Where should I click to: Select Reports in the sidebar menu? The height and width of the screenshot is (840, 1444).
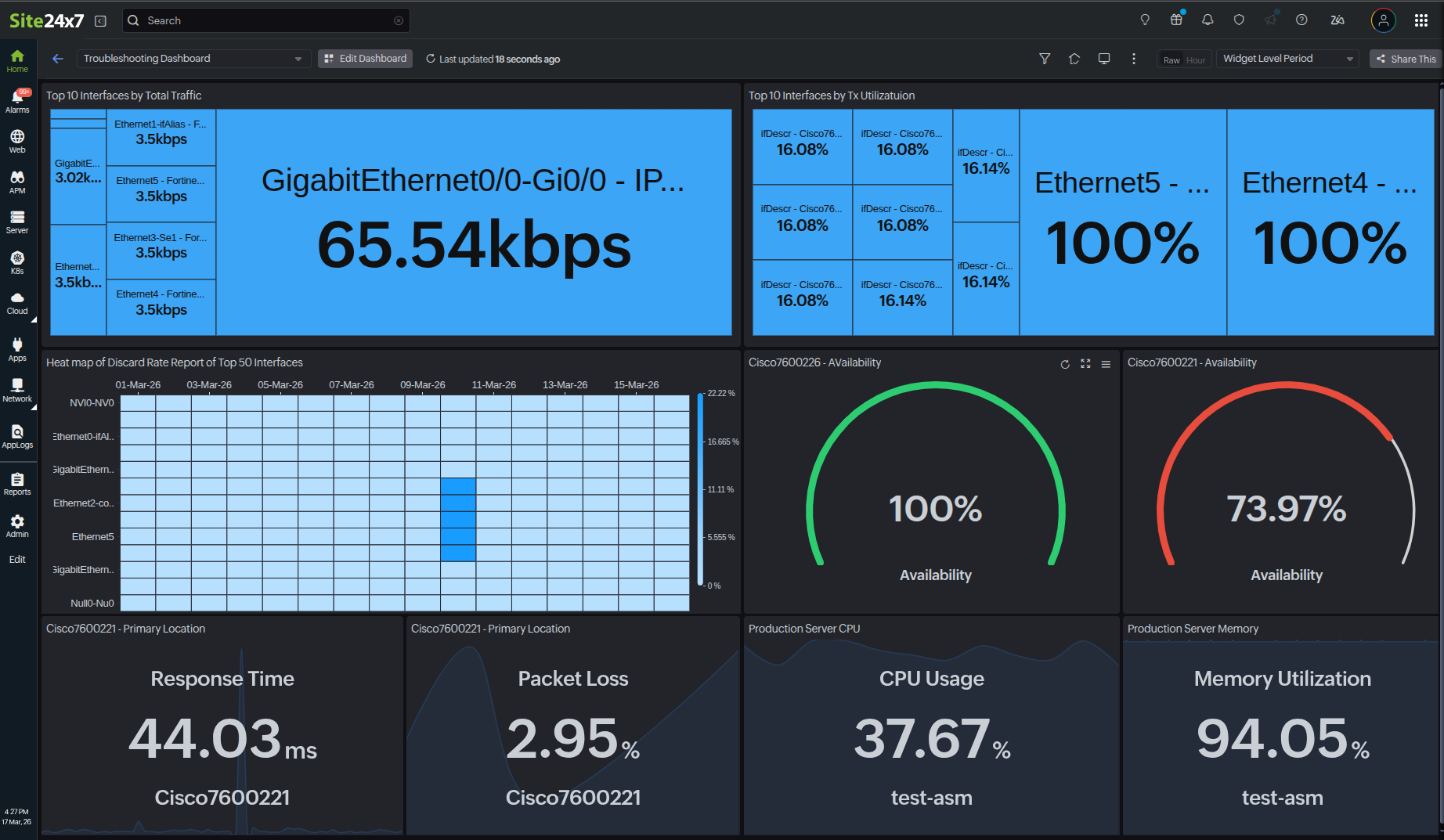coord(17,484)
